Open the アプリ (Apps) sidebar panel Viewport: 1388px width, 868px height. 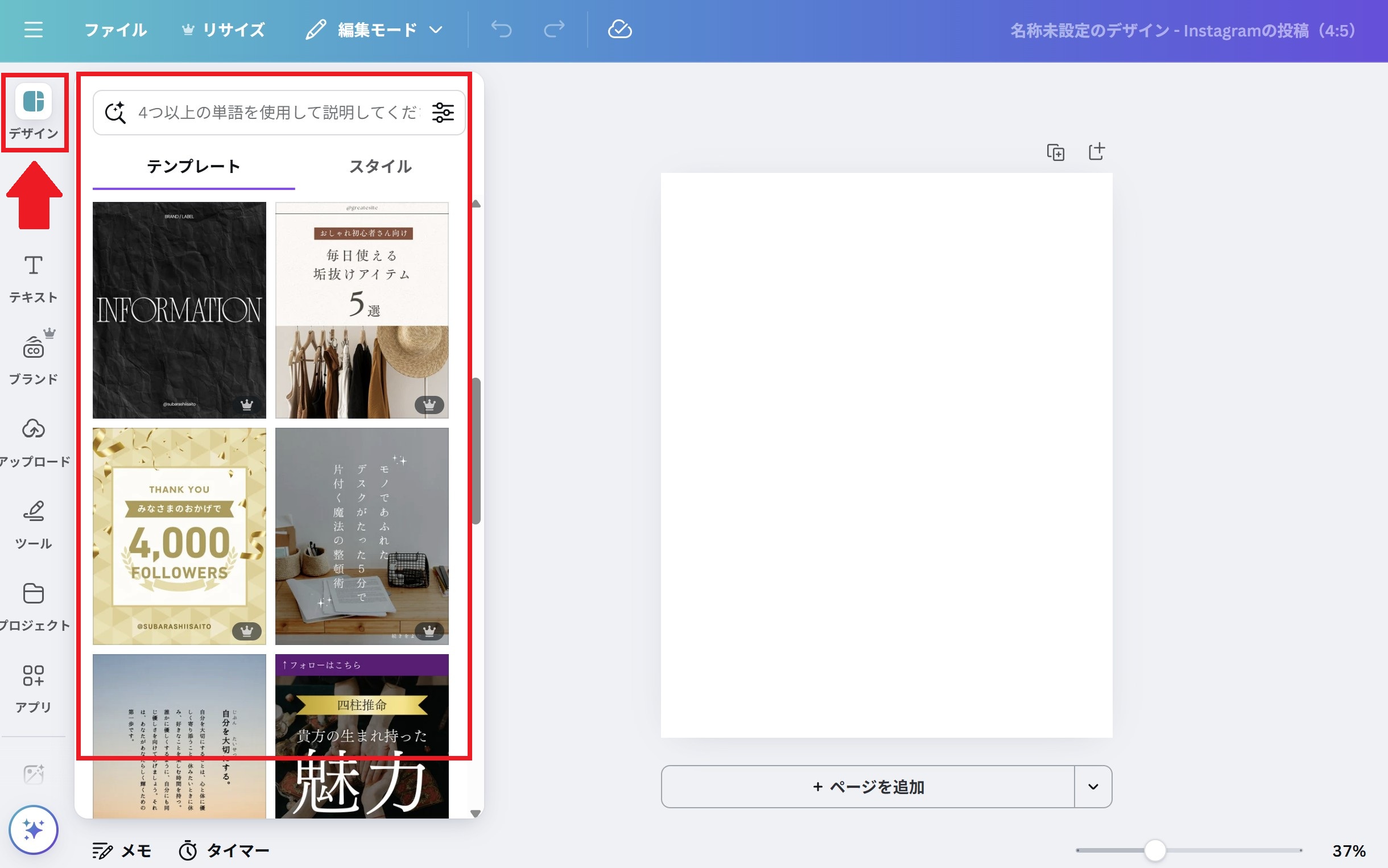(34, 688)
